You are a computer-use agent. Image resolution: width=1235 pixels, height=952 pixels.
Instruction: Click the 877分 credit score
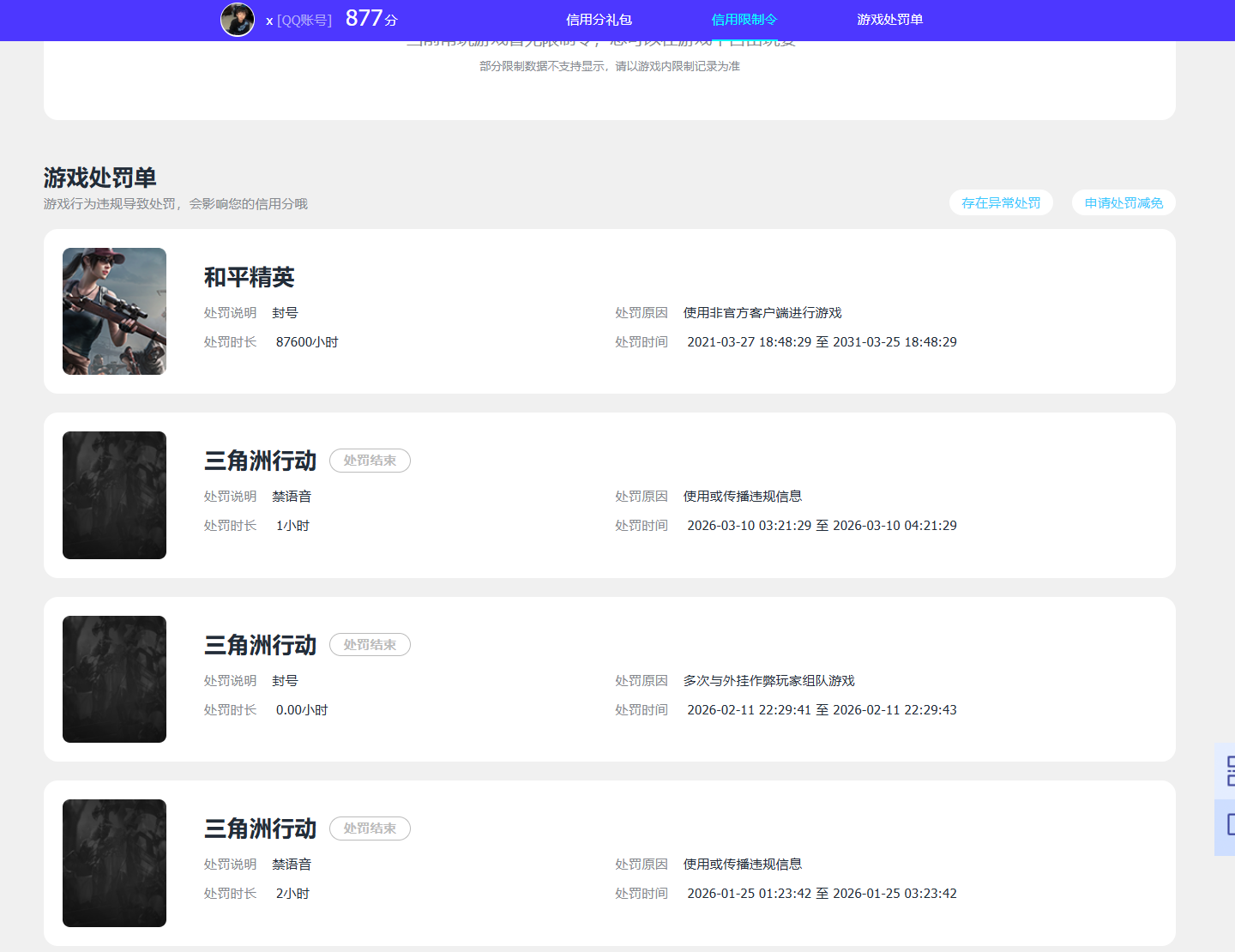[371, 19]
